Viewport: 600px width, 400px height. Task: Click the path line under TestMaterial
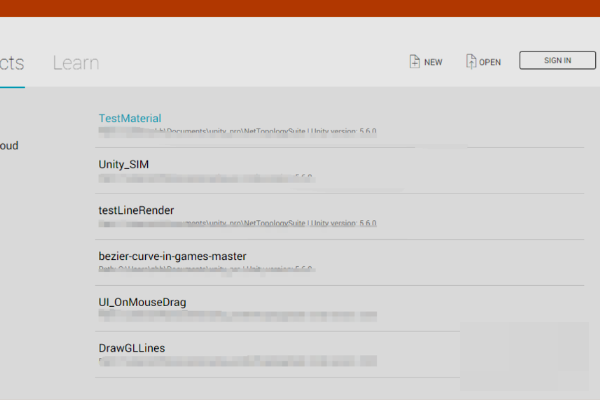(237, 131)
